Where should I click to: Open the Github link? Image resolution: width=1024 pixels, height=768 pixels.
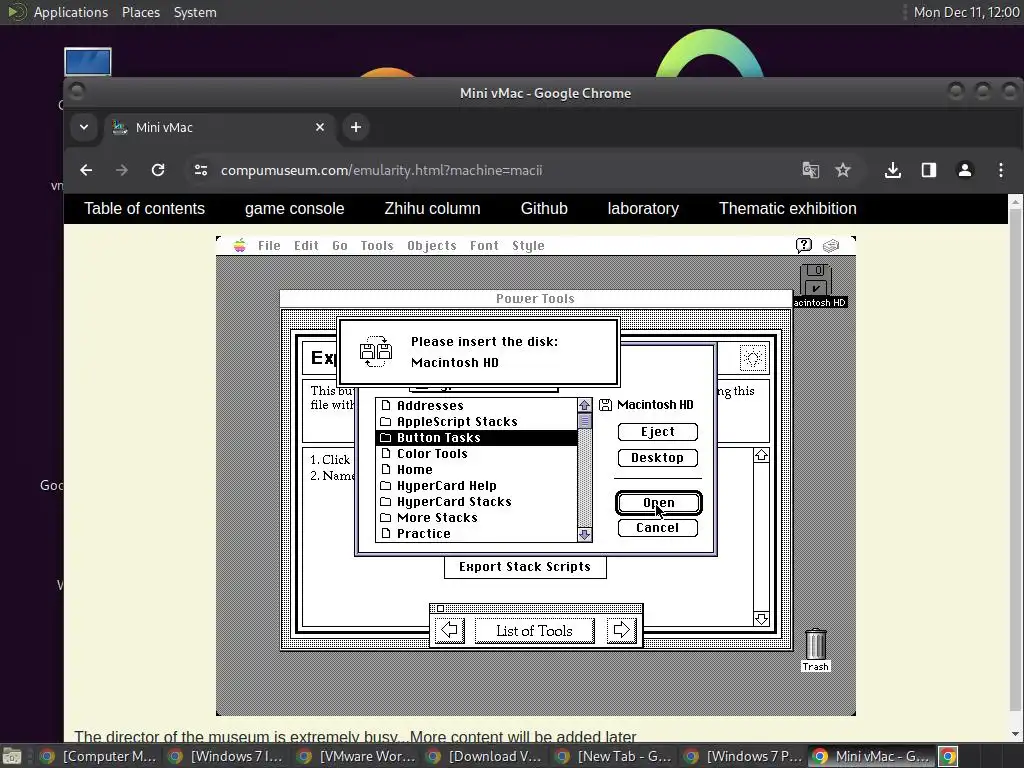pyautogui.click(x=544, y=208)
